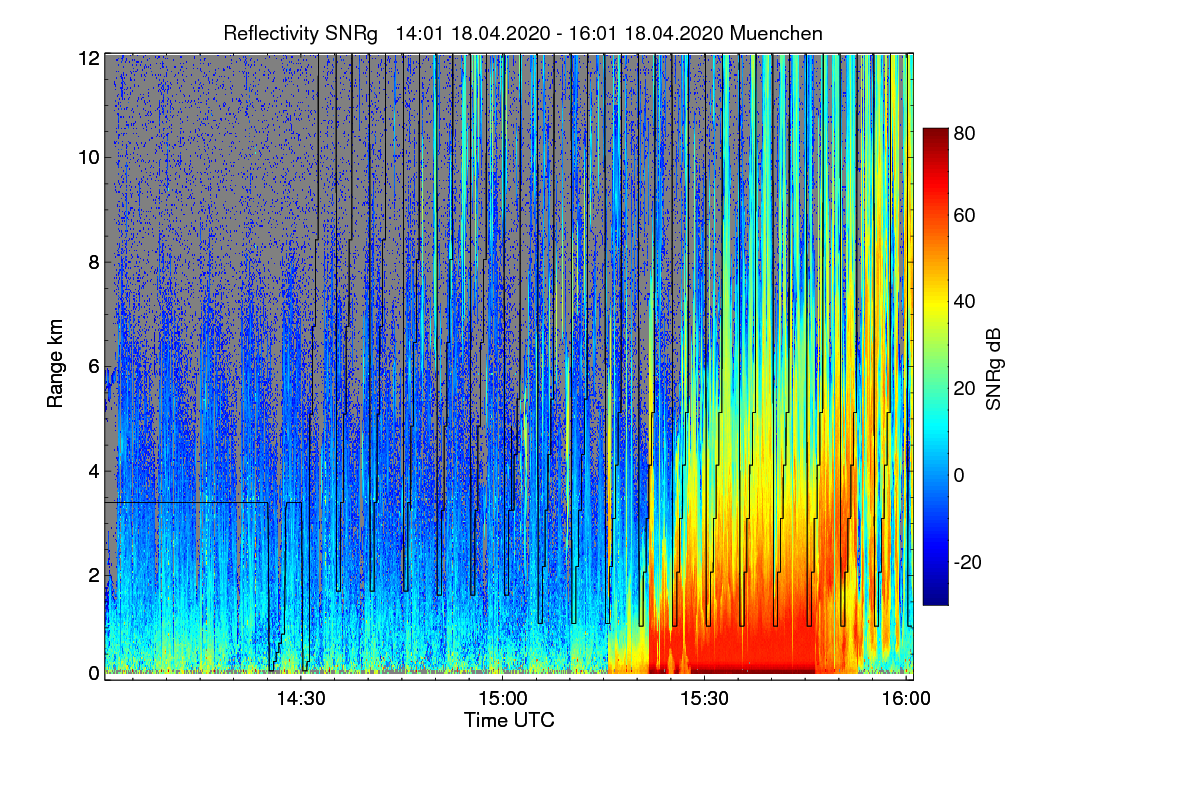
Task: Click the range axis tick label '12'
Action: tap(88, 59)
